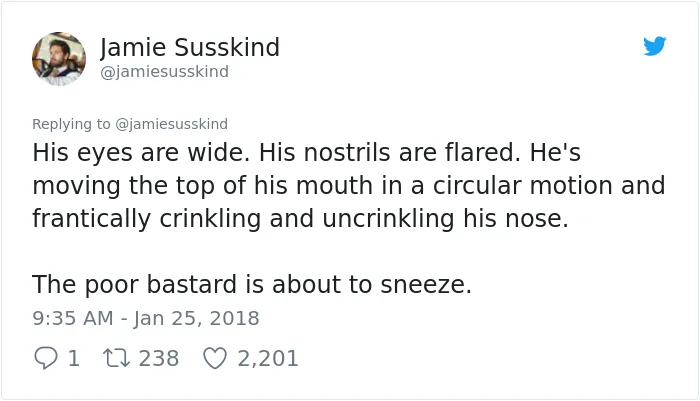This screenshot has height=401, width=700.
Task: Click the 'Jan 25, 2018' date portion
Action: (196, 318)
